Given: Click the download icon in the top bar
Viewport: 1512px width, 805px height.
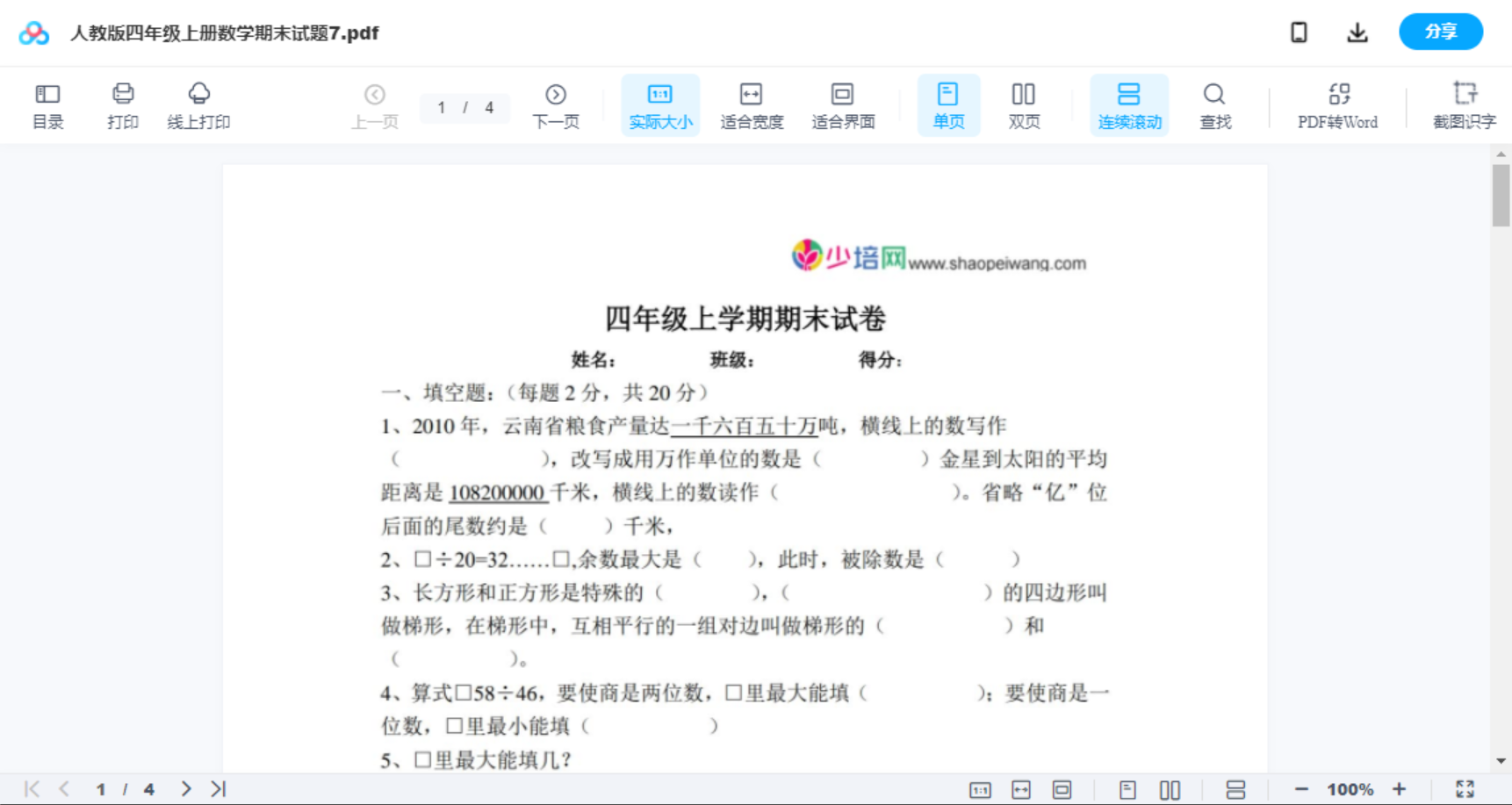Looking at the screenshot, I should [x=1357, y=32].
